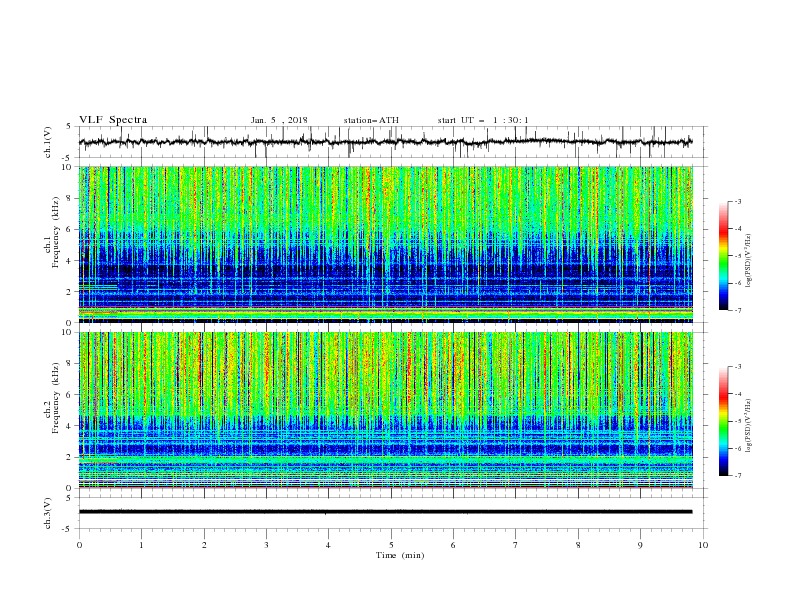The width and height of the screenshot is (792, 612).
Task: Click the ch.1 spectrogram panel
Action: 386,244
